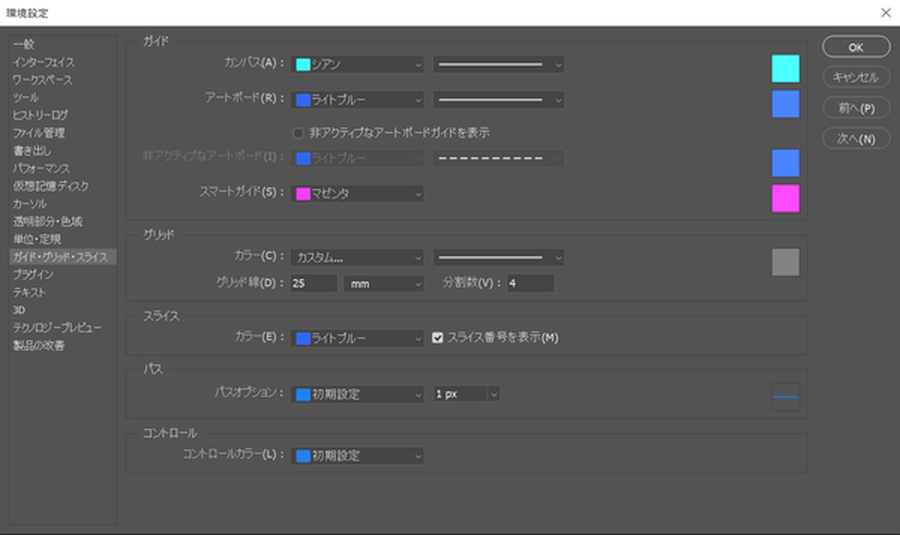Go to next category with 次へ(N)
The image size is (900, 535).
click(855, 139)
